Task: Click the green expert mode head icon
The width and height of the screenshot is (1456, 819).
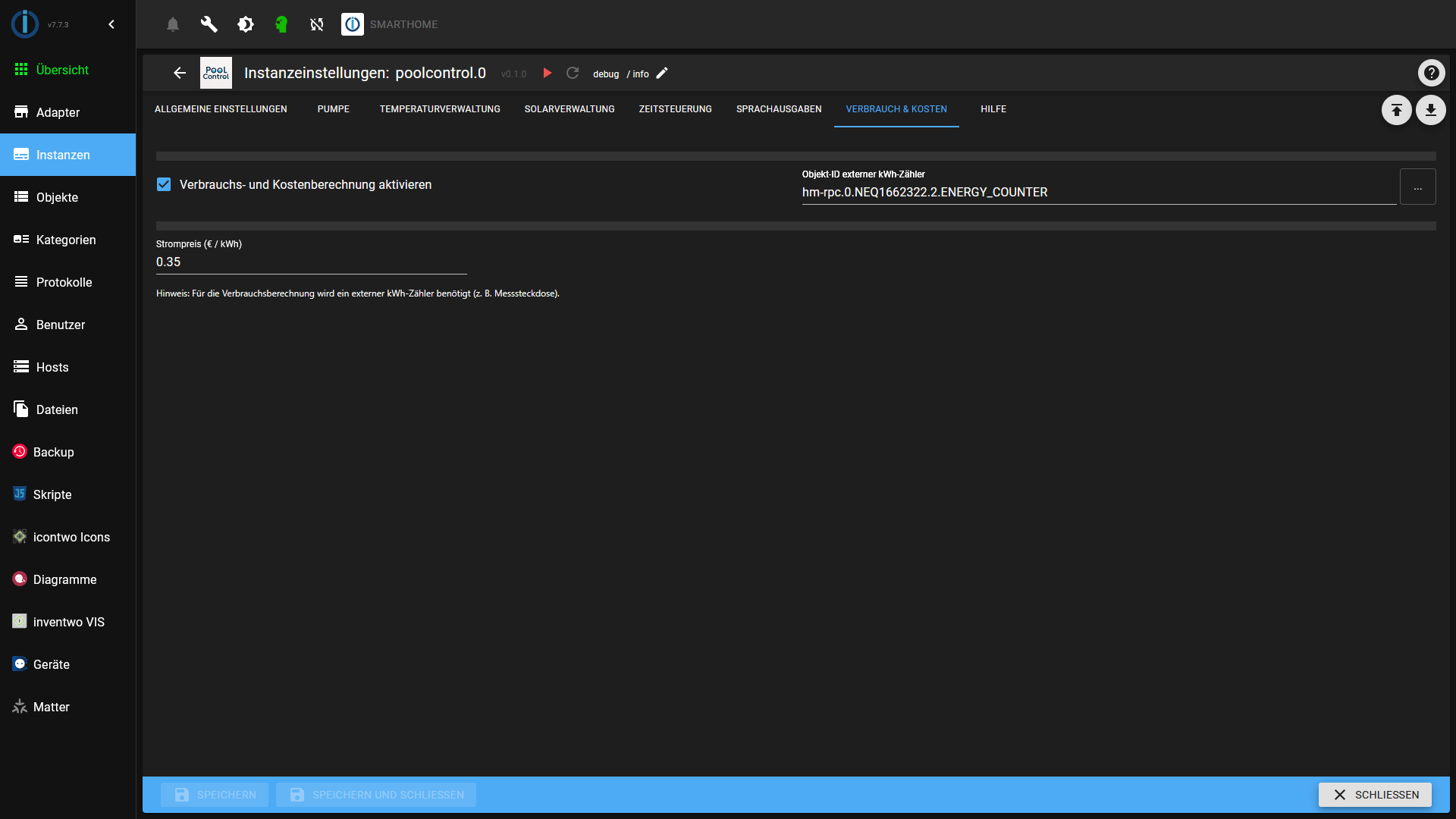Action: [281, 24]
